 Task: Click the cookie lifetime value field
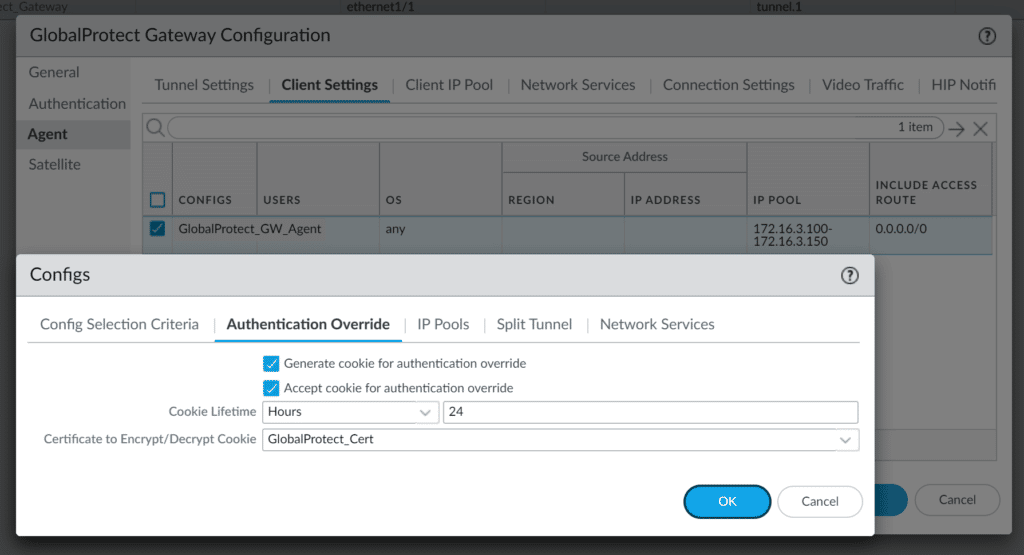(650, 412)
